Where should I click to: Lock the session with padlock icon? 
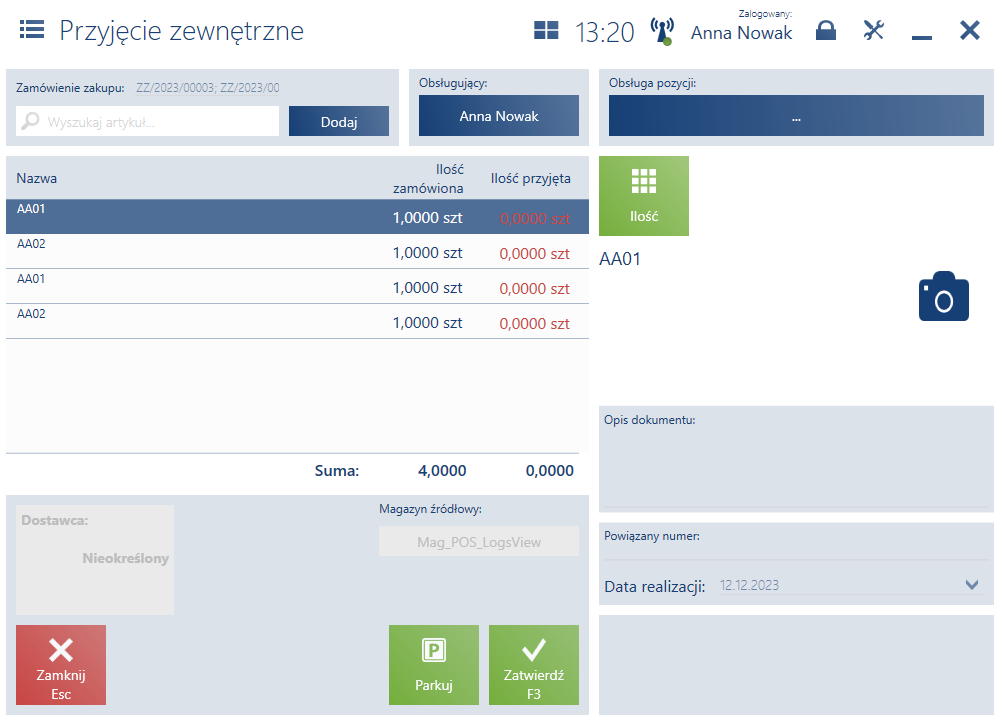point(826,30)
